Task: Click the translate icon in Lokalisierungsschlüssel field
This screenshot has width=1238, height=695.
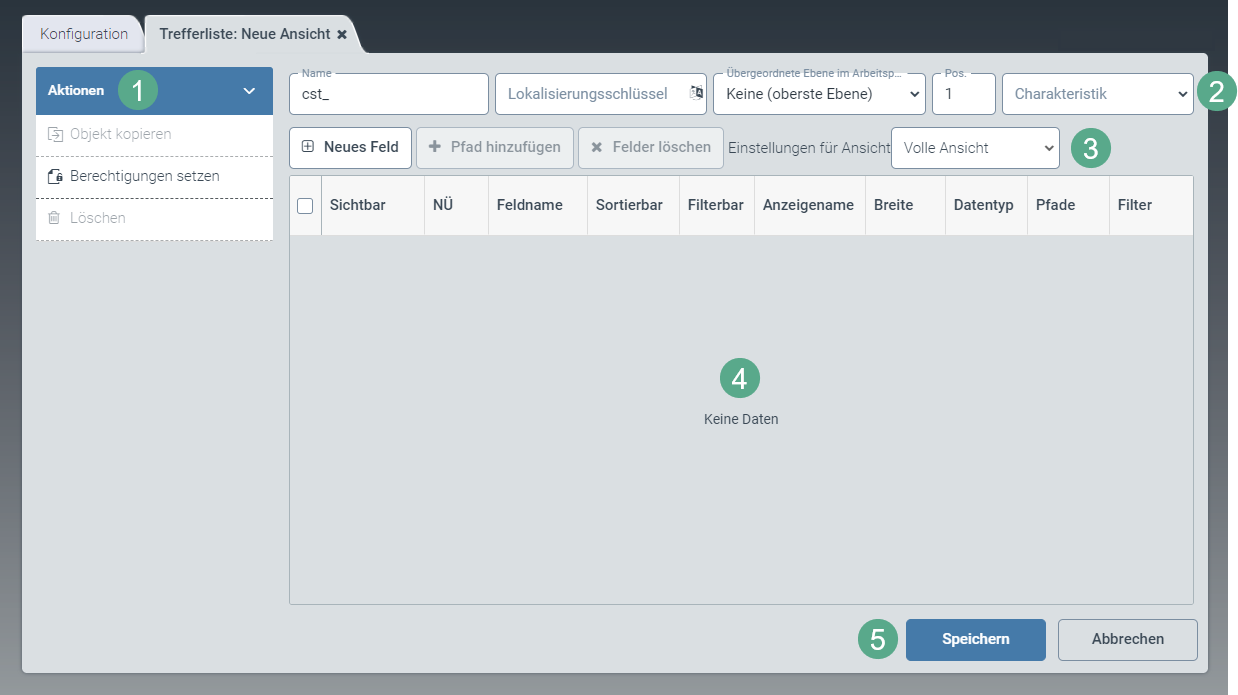Action: 696,93
